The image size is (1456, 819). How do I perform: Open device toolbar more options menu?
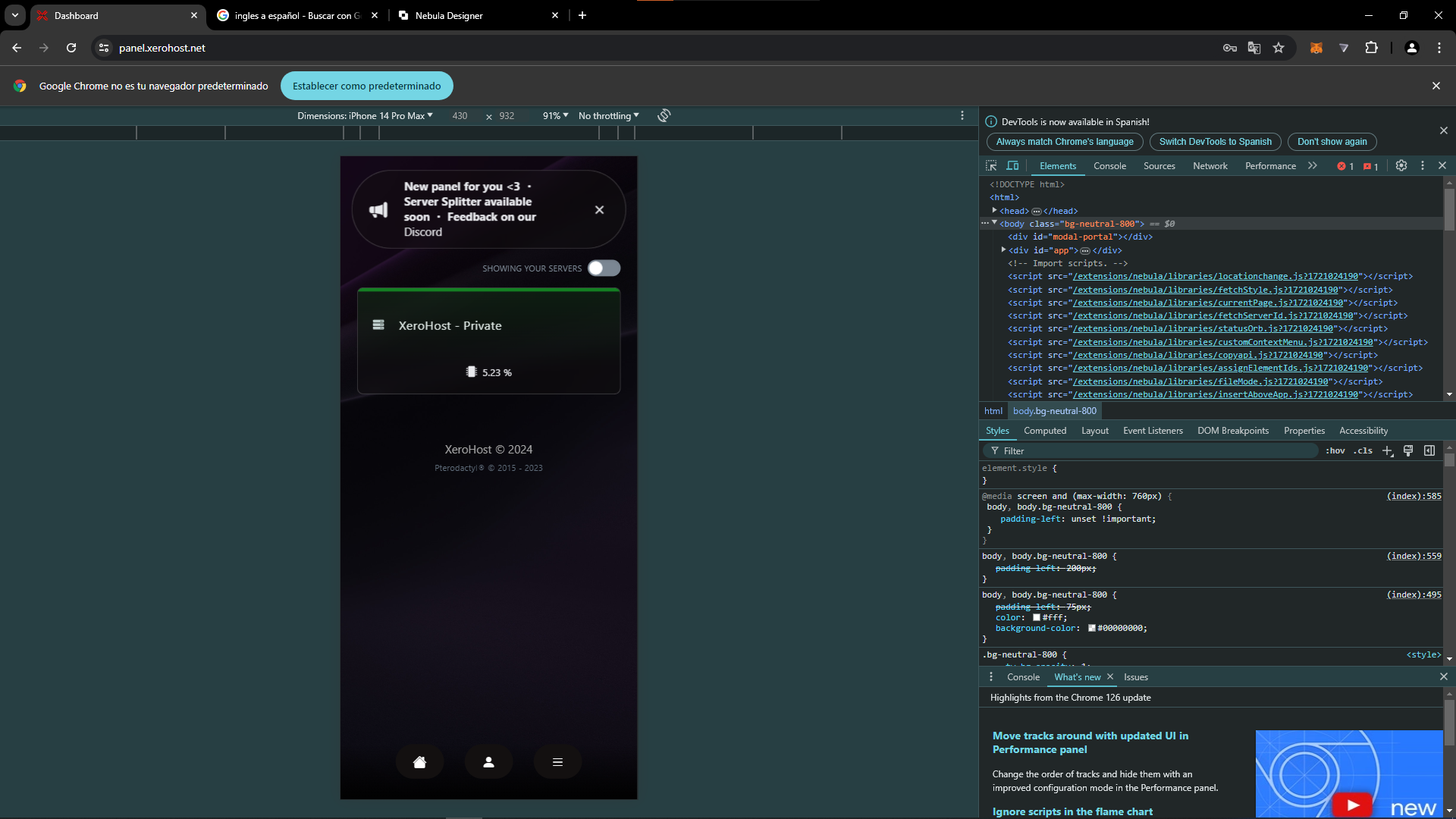click(962, 115)
